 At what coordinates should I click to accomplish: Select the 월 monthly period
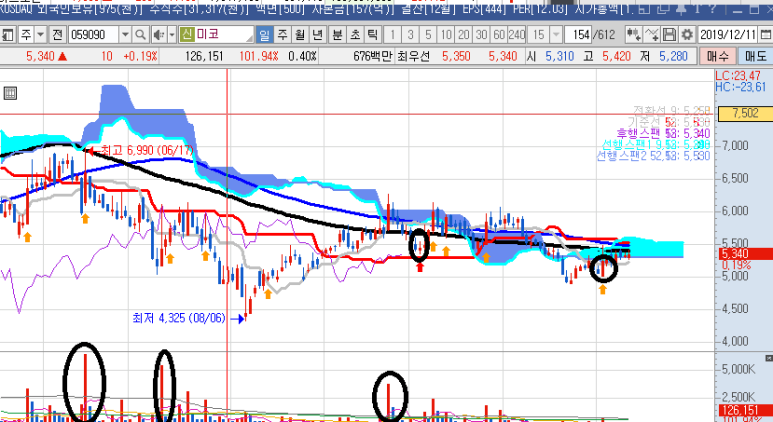(300, 35)
